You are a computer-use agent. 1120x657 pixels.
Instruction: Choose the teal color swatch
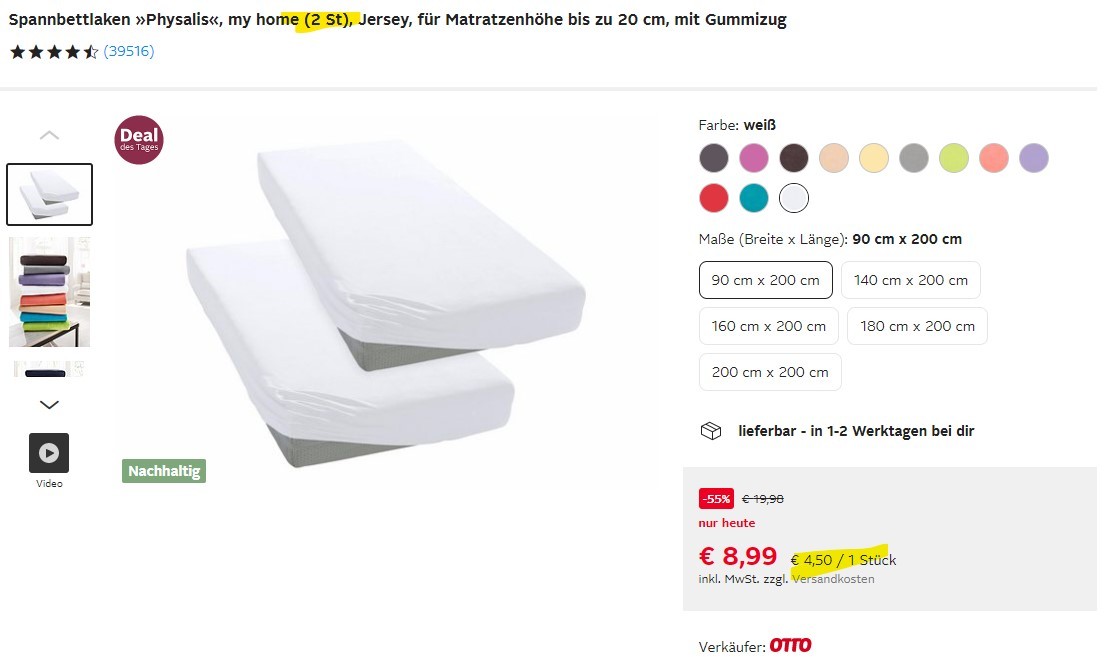click(754, 198)
